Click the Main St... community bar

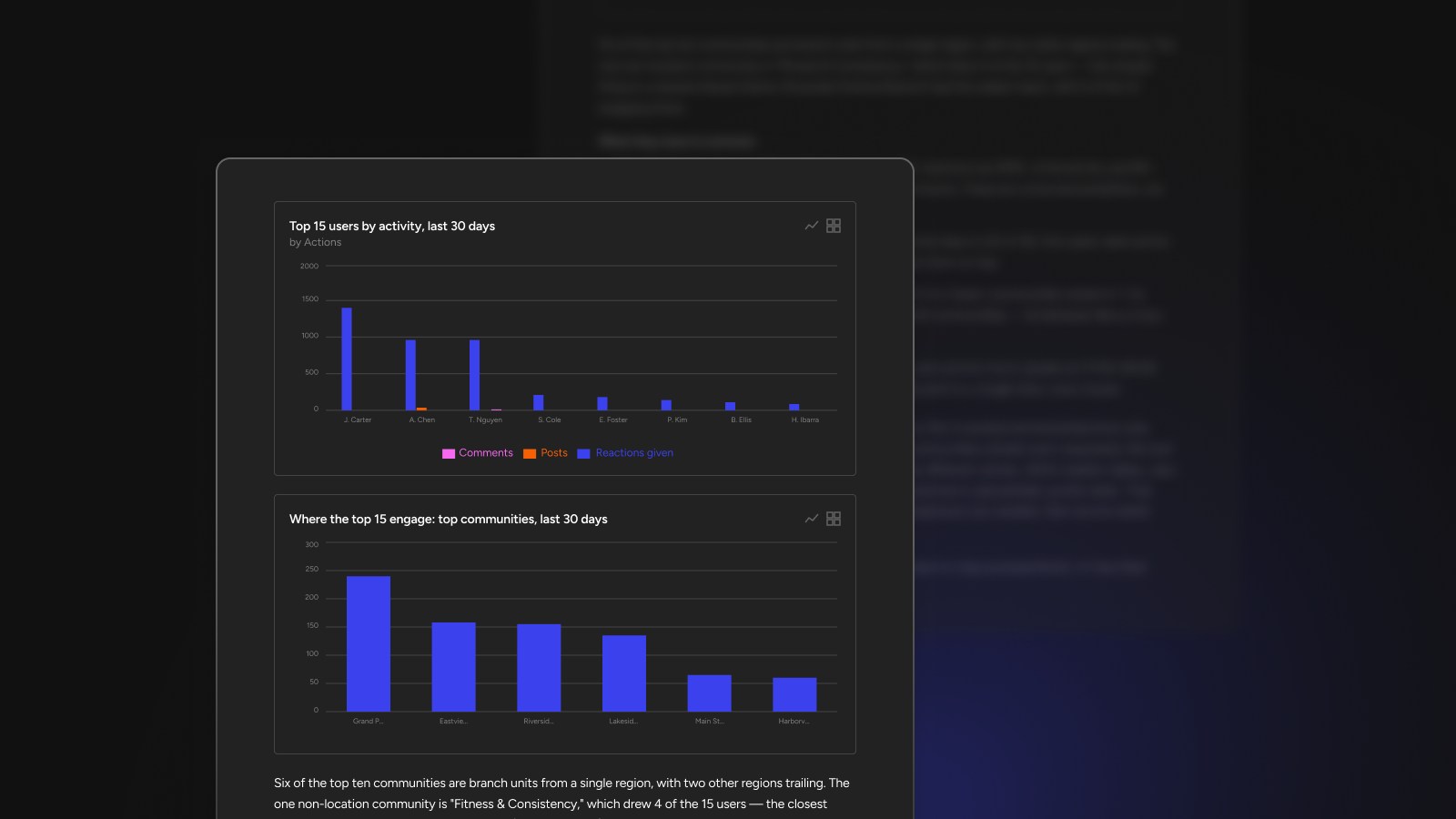(x=710, y=693)
